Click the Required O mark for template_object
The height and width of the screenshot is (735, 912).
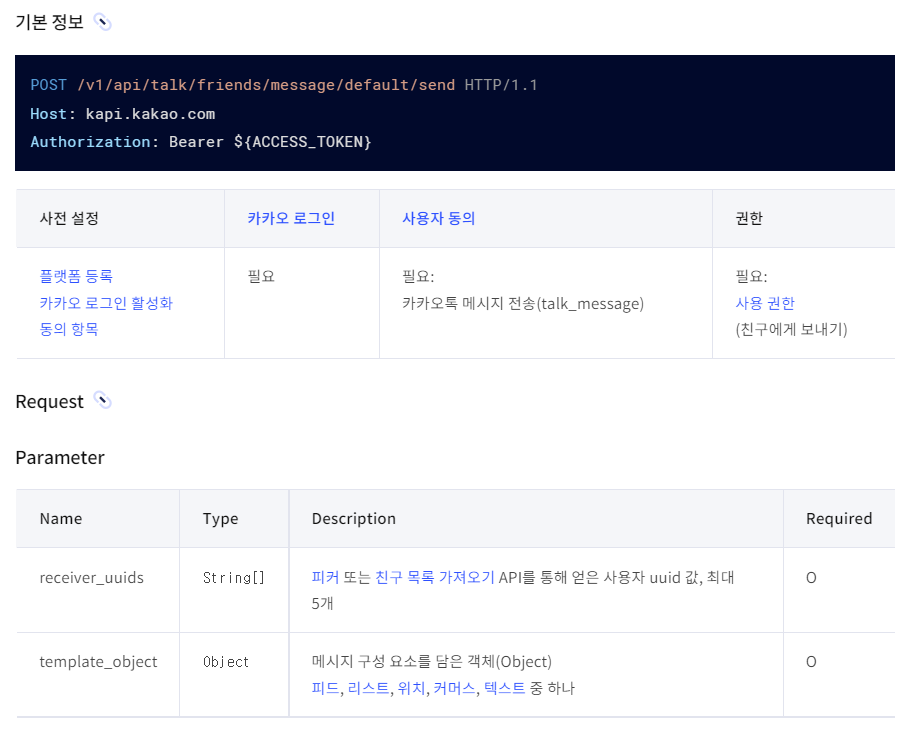tap(811, 662)
